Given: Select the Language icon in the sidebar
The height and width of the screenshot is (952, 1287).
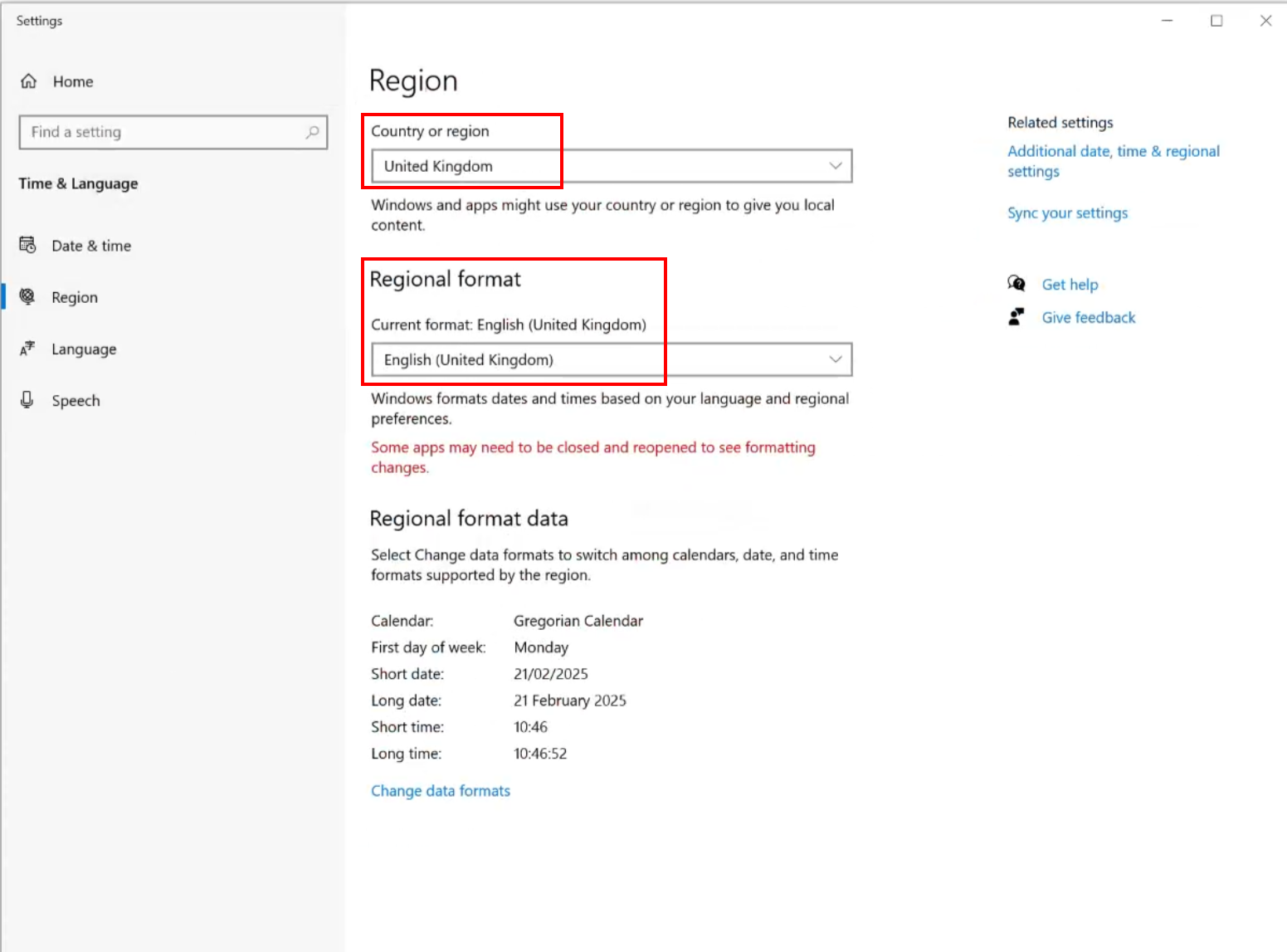Looking at the screenshot, I should [27, 349].
